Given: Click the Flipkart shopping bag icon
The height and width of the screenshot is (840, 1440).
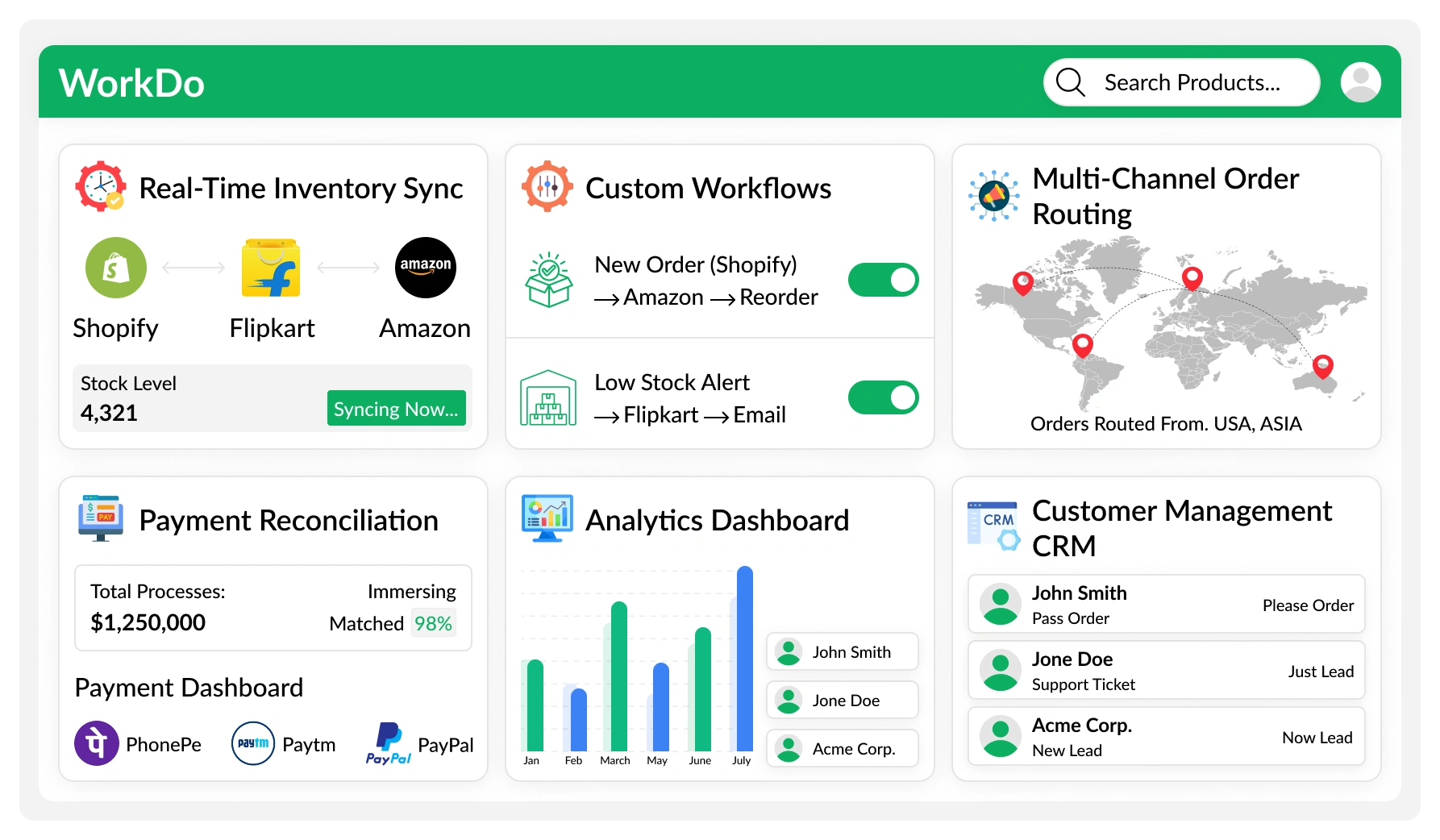Looking at the screenshot, I should pos(271,268).
